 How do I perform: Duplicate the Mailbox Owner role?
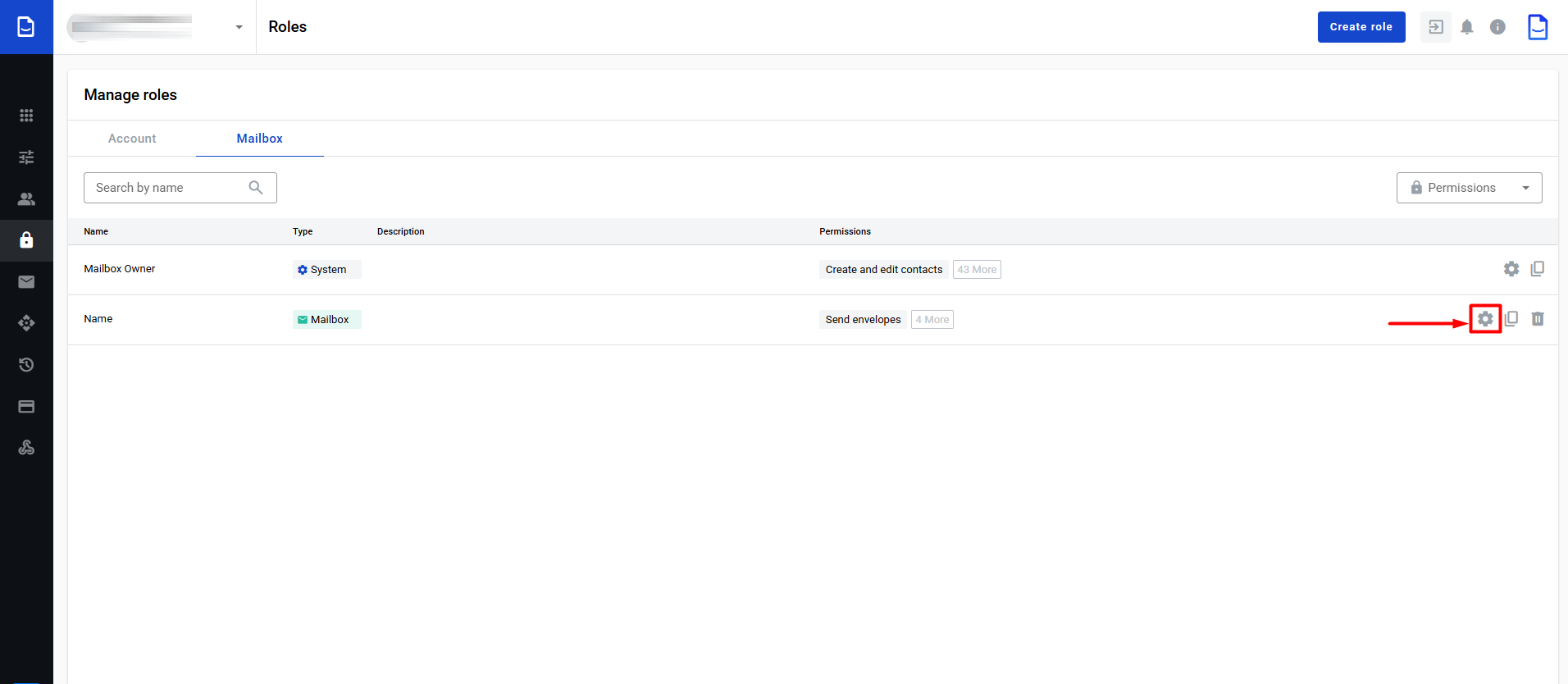(x=1538, y=269)
